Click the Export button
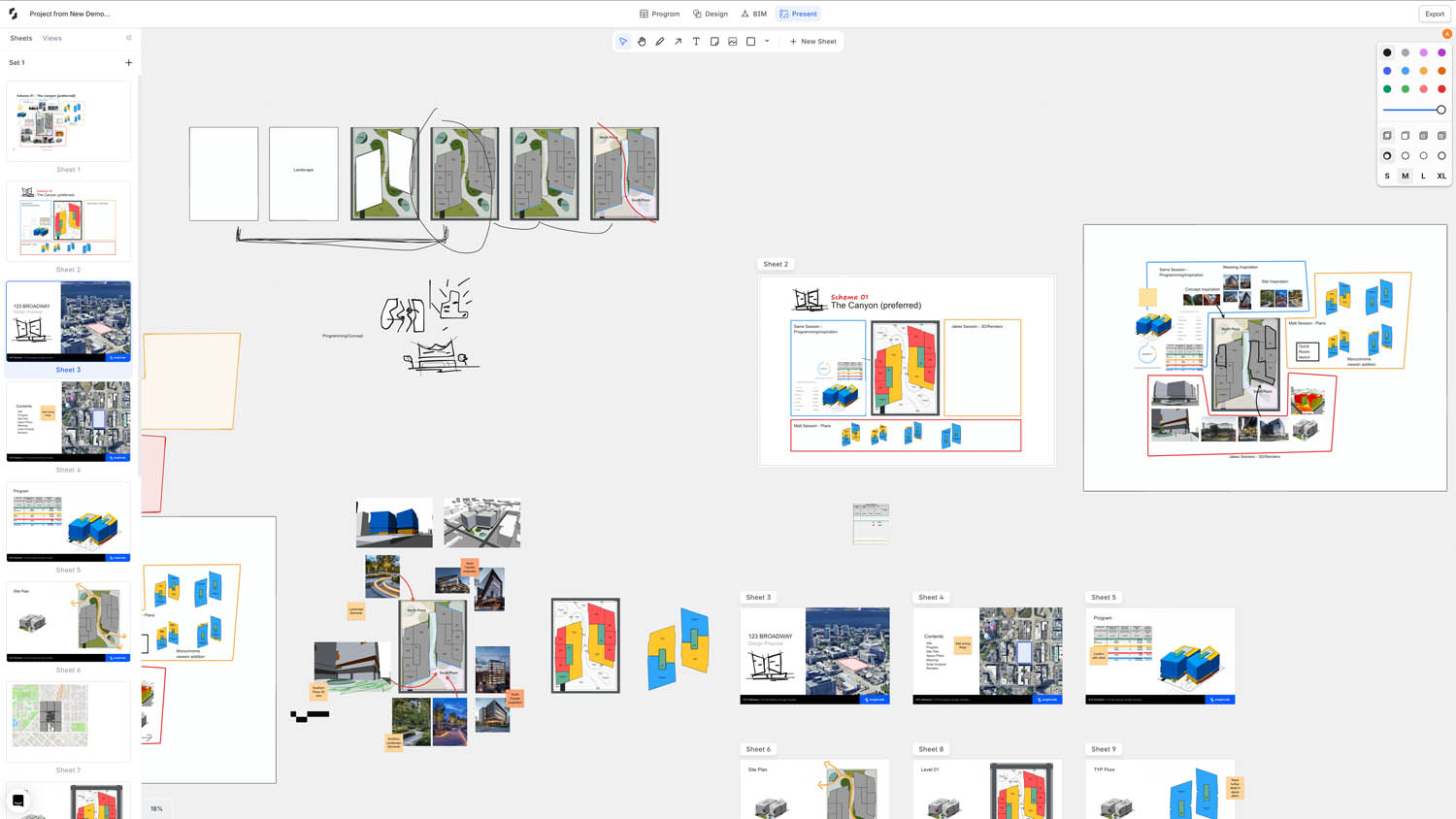This screenshot has height=819, width=1456. pyautogui.click(x=1434, y=14)
